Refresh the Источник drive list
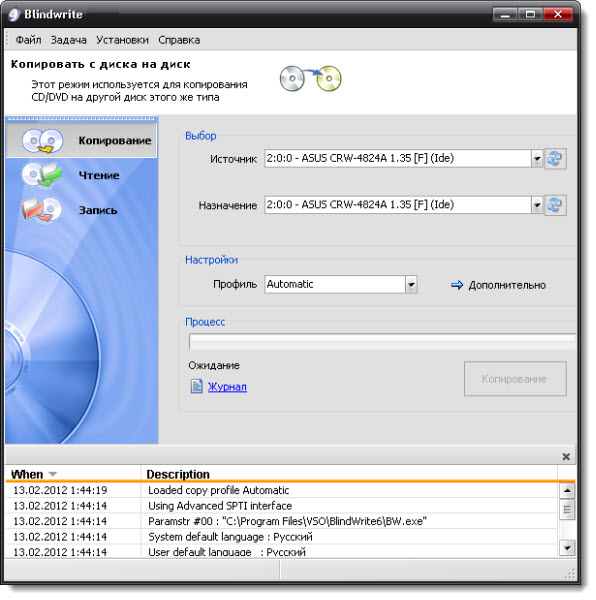Image resolution: width=596 pixels, height=600 pixels. 555,158
